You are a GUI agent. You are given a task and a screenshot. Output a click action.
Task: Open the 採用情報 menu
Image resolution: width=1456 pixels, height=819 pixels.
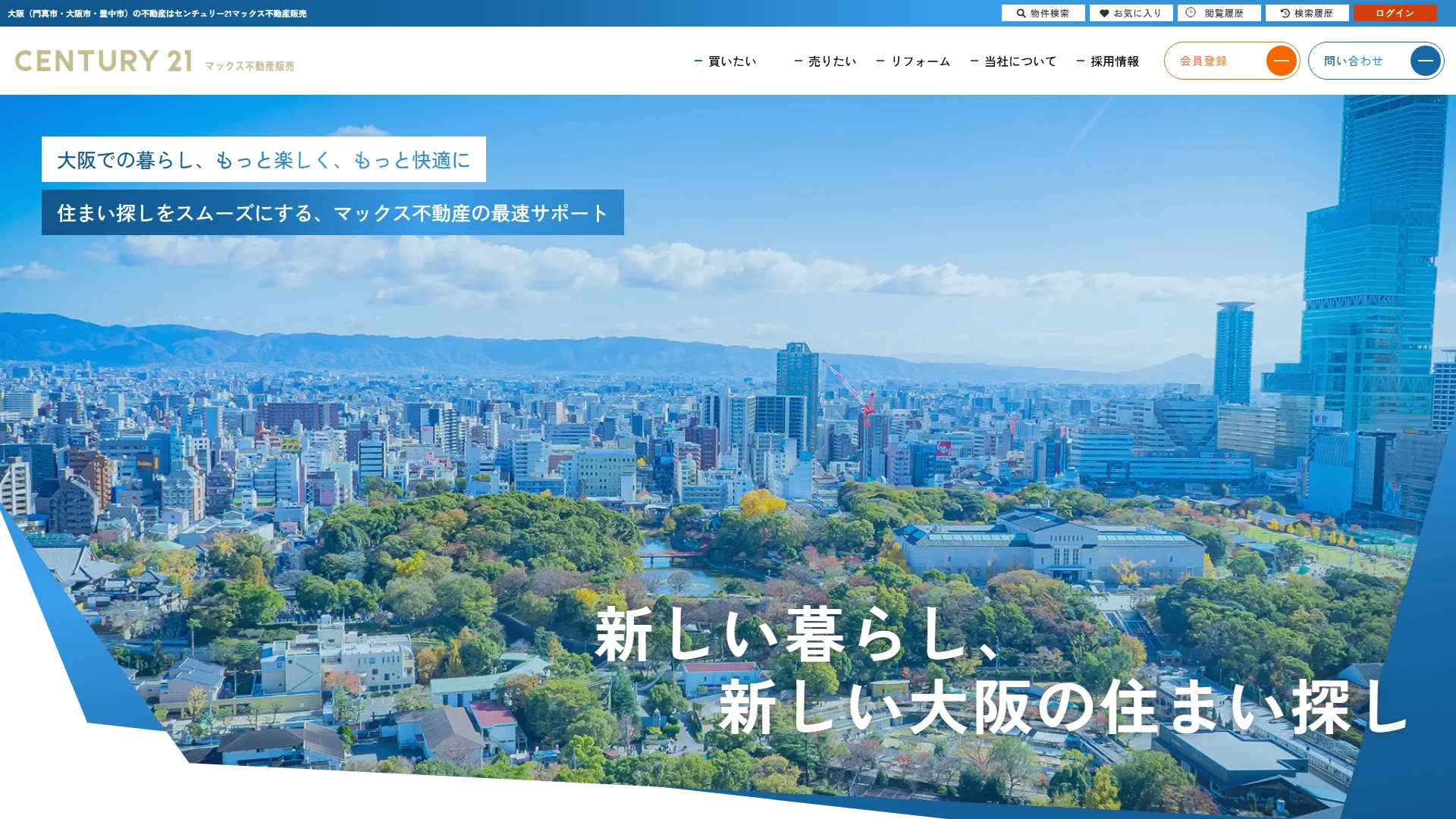1108,61
